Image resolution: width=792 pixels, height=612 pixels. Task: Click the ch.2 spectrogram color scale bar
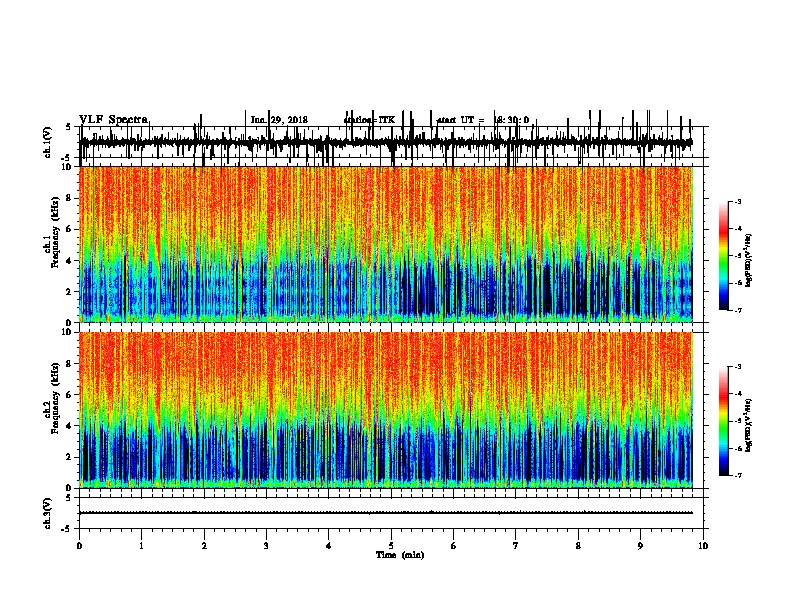[x=724, y=421]
